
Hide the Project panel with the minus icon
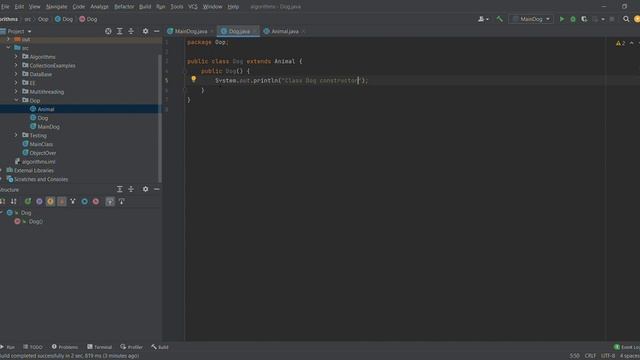(x=157, y=31)
